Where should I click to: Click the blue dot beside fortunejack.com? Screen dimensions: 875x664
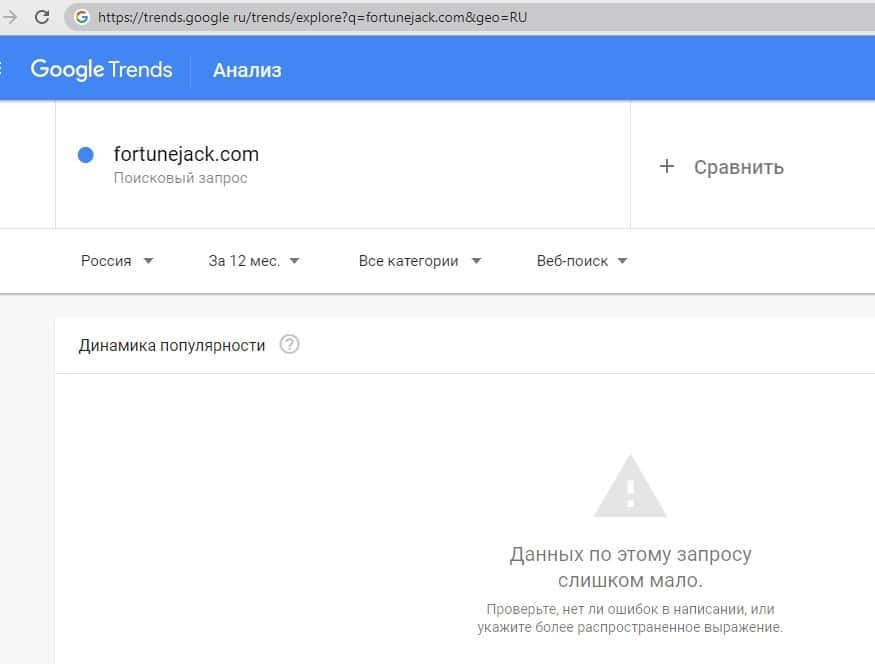(86, 155)
